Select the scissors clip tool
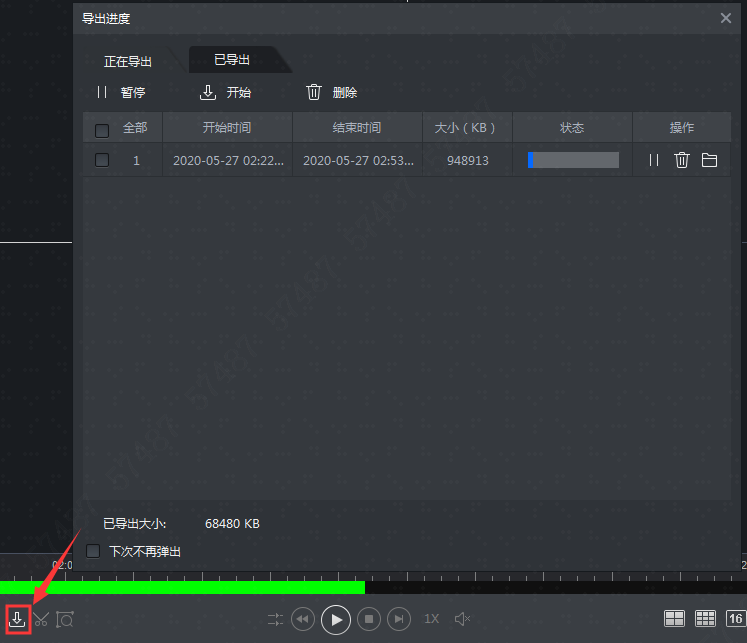This screenshot has height=643, width=747. 41,619
